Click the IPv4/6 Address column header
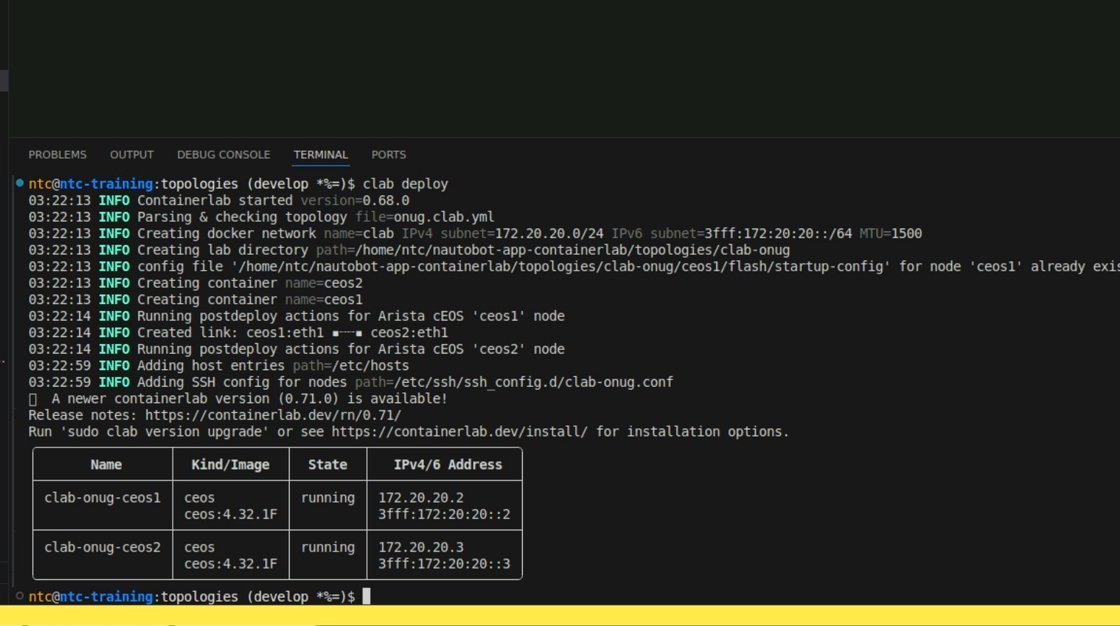 (x=448, y=464)
